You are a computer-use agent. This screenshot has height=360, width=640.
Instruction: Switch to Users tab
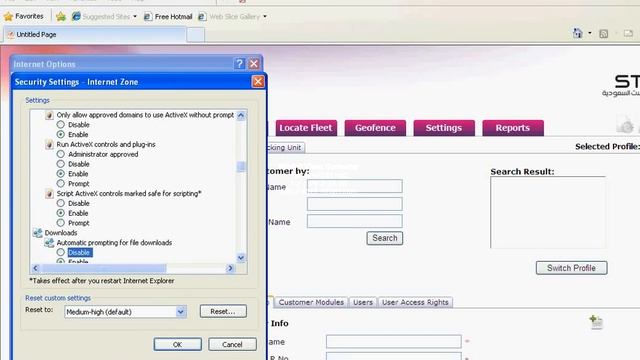coord(363,302)
